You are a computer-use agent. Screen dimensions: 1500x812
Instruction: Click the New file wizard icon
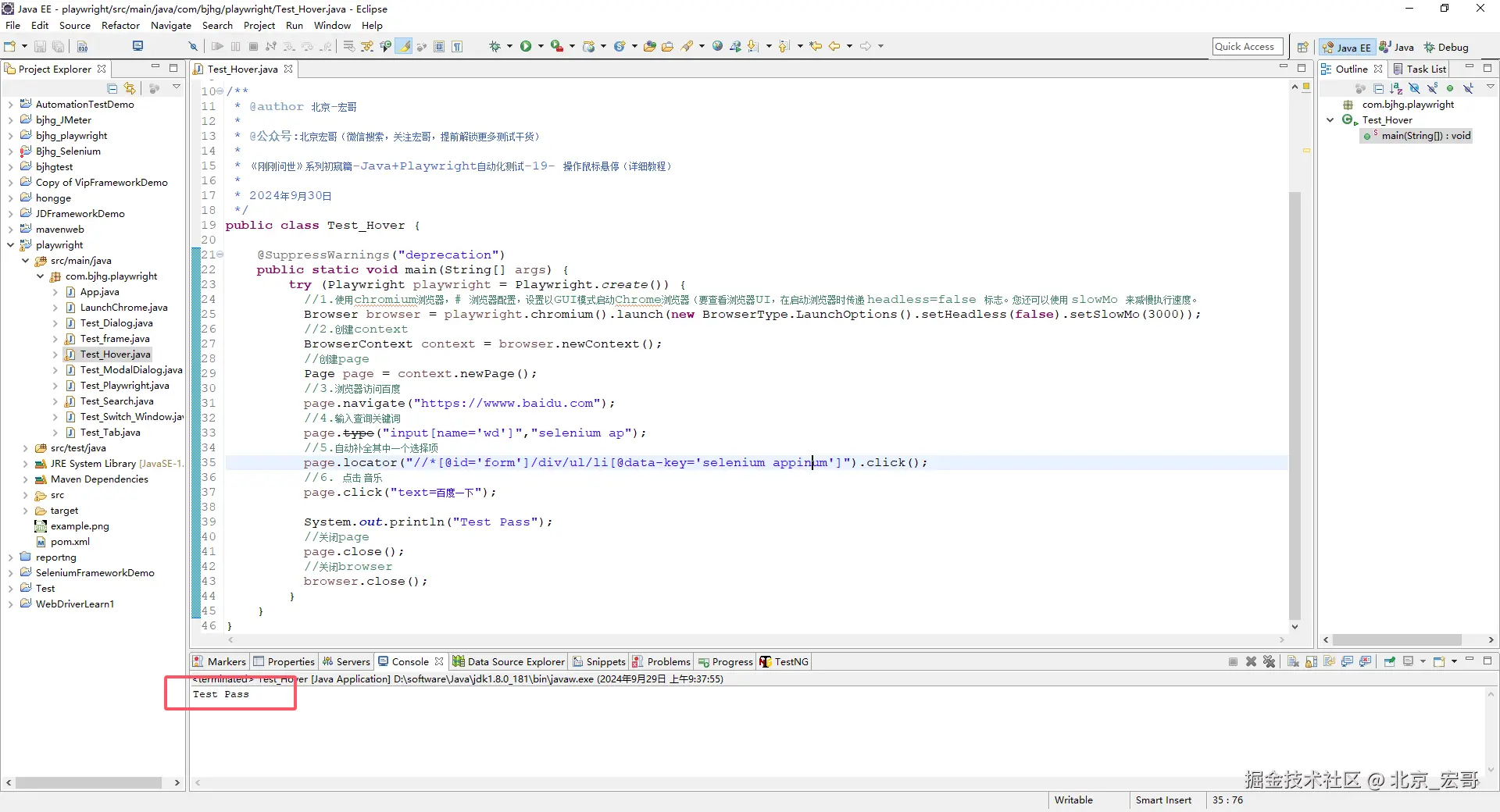point(10,47)
